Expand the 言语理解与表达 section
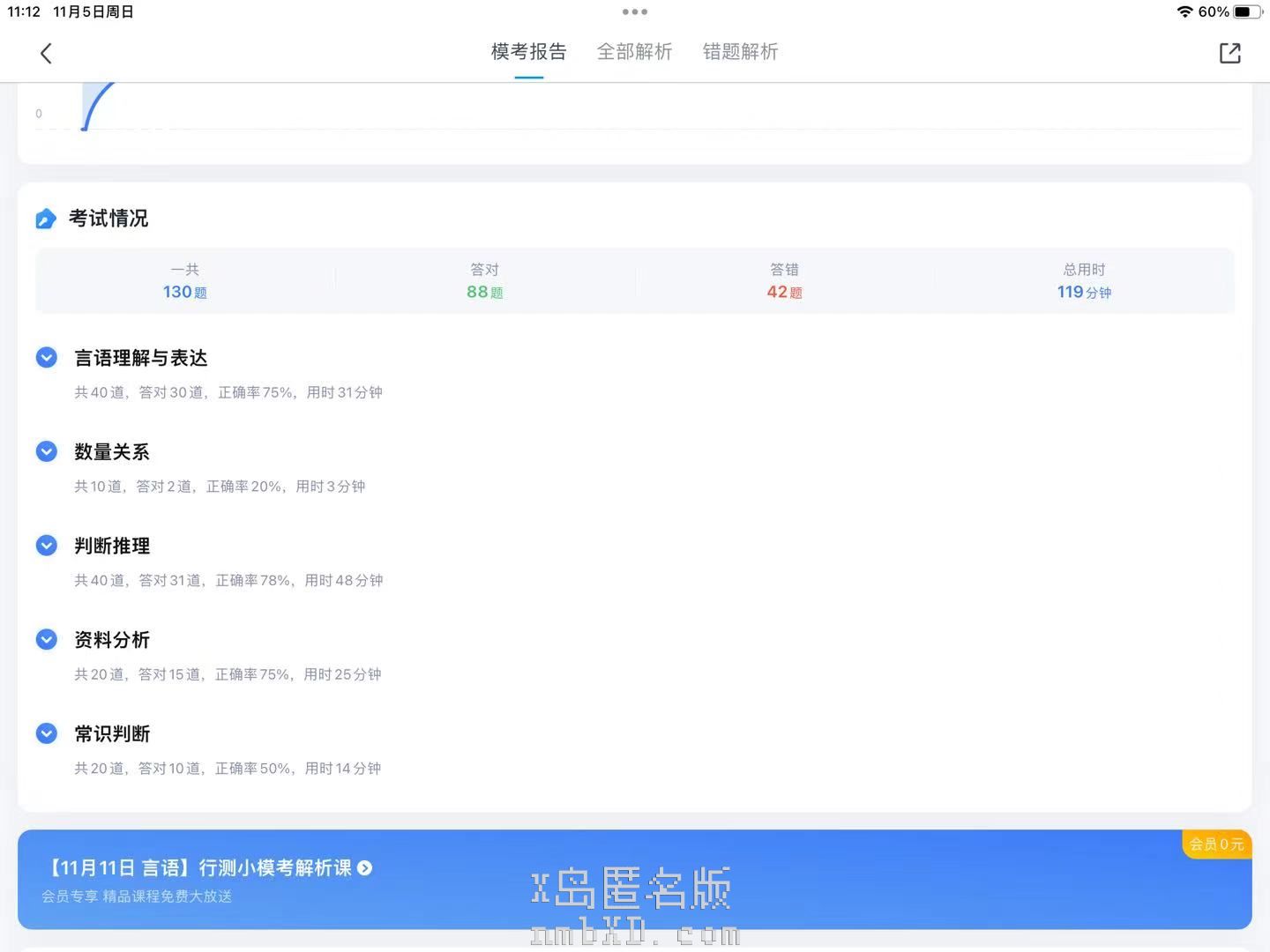 47,358
